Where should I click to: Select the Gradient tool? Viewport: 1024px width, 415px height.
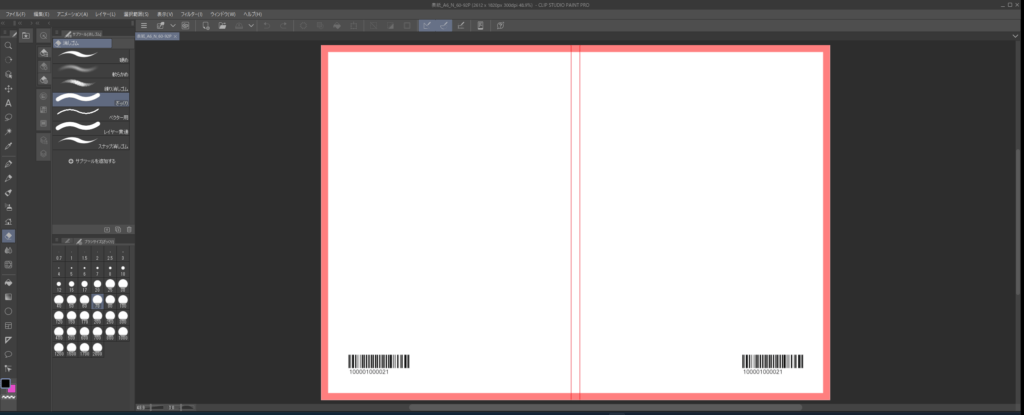(x=8, y=297)
